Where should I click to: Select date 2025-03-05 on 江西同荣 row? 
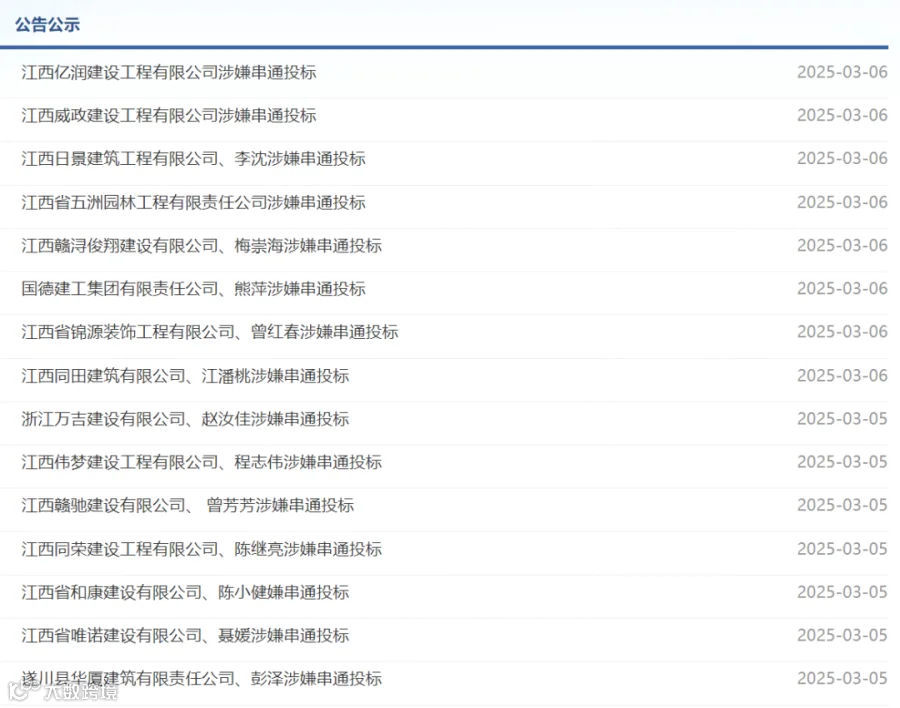point(842,549)
